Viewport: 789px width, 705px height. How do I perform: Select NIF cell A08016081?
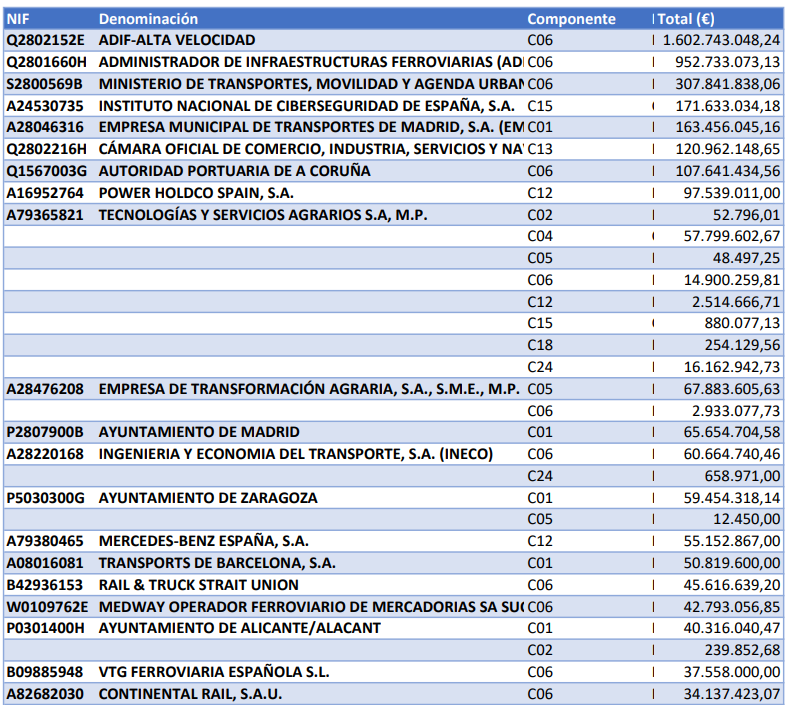tap(45, 563)
